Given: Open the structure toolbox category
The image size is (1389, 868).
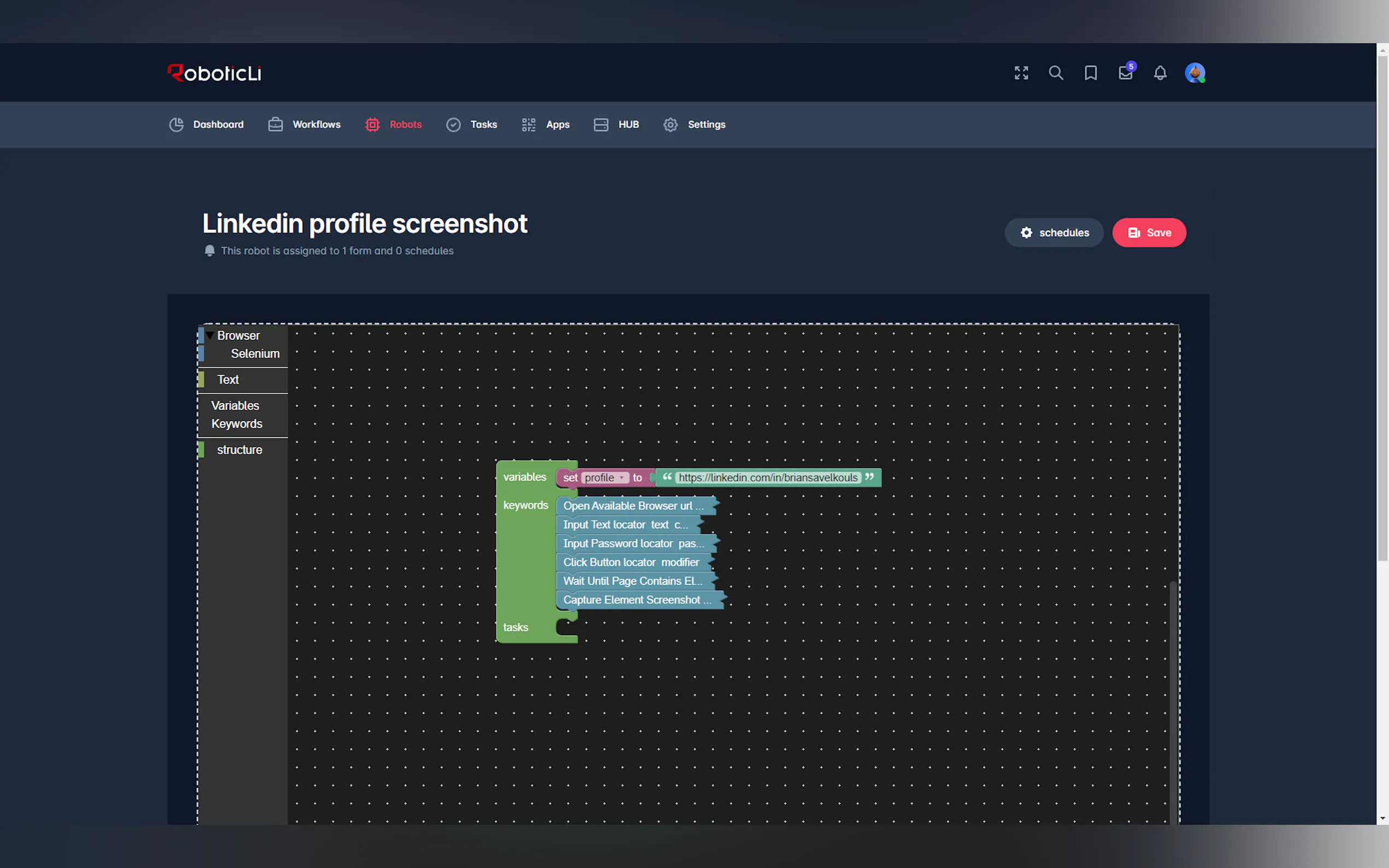Looking at the screenshot, I should pos(240,450).
